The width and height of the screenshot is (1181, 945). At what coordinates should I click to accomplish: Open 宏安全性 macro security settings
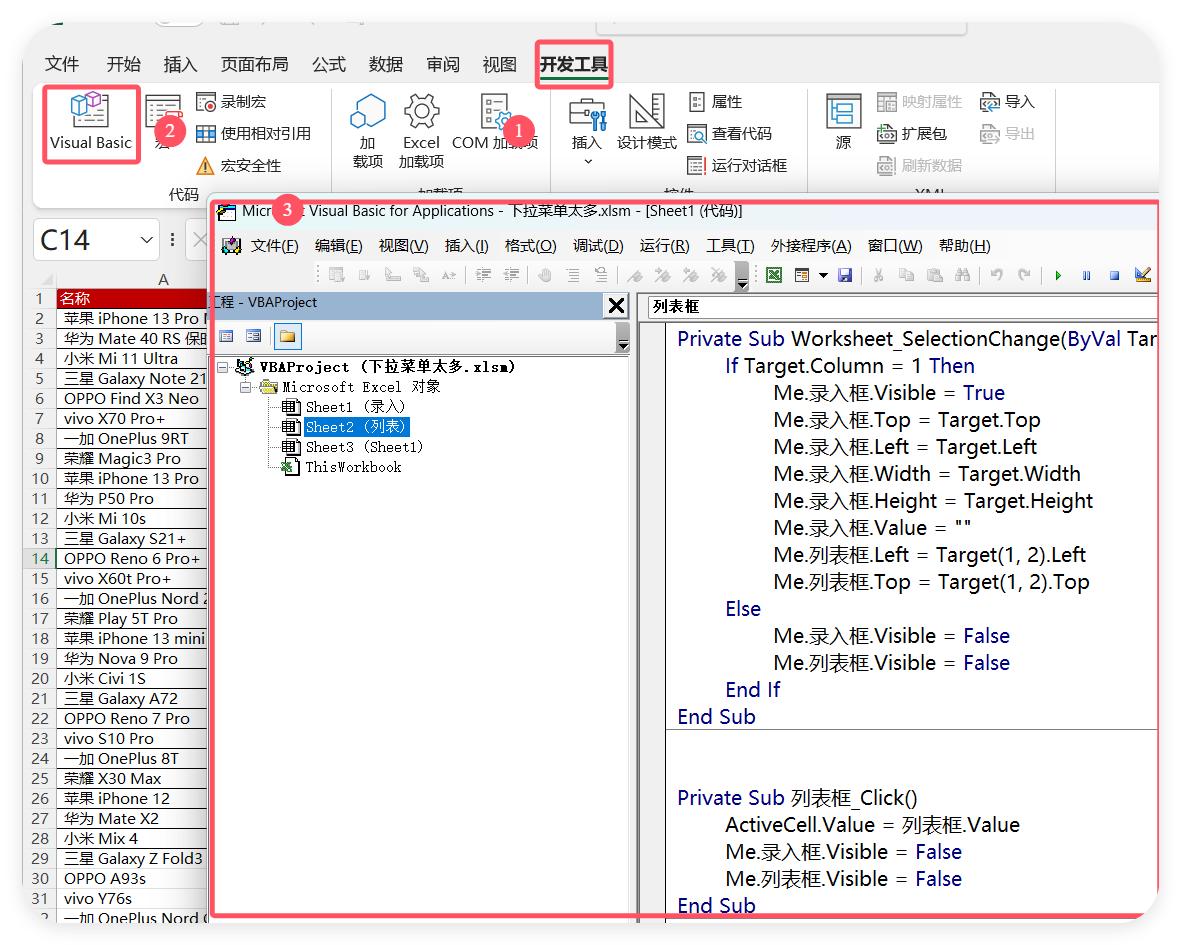click(x=239, y=166)
